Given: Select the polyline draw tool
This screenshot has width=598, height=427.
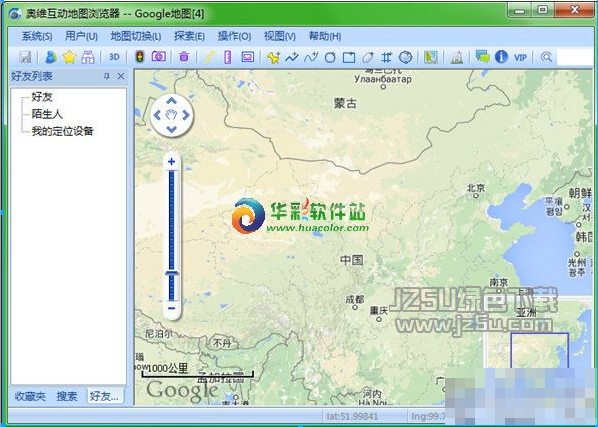Looking at the screenshot, I should click(x=292, y=57).
